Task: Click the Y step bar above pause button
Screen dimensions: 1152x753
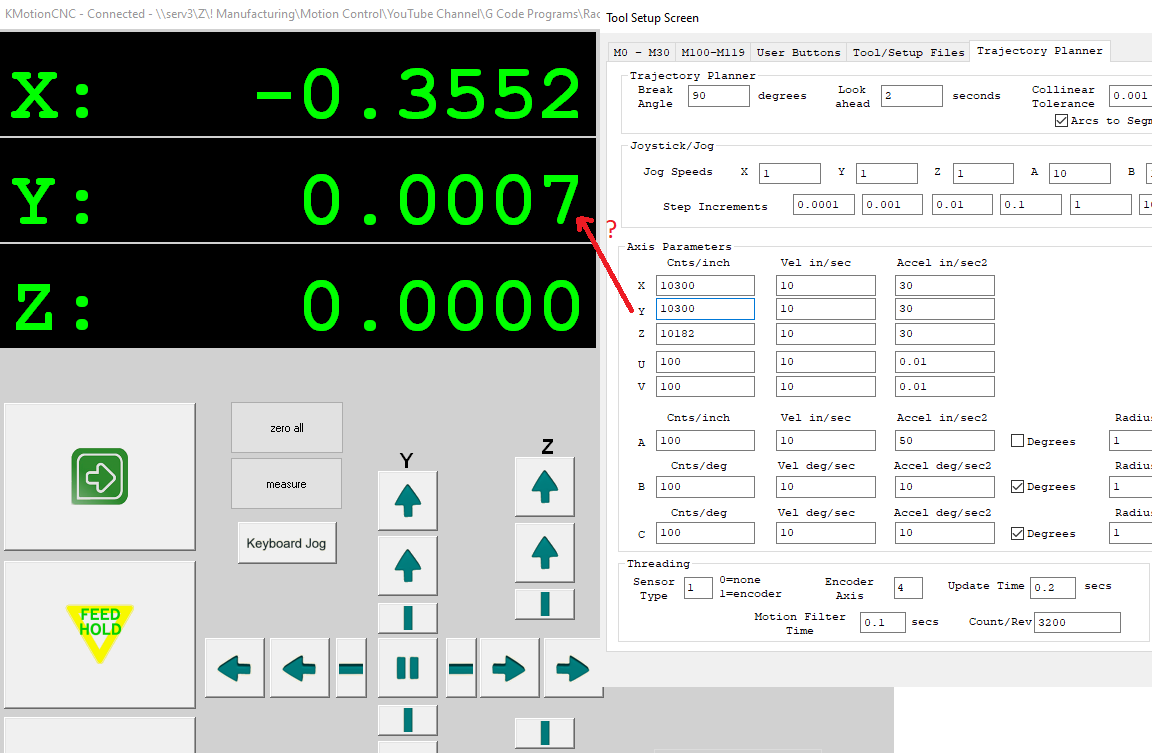Action: tap(407, 617)
